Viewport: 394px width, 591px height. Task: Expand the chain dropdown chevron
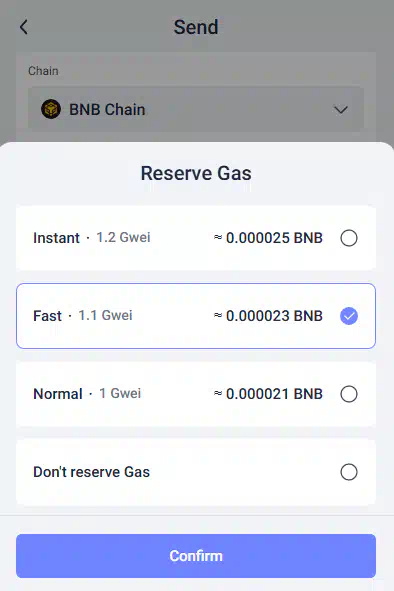340,110
